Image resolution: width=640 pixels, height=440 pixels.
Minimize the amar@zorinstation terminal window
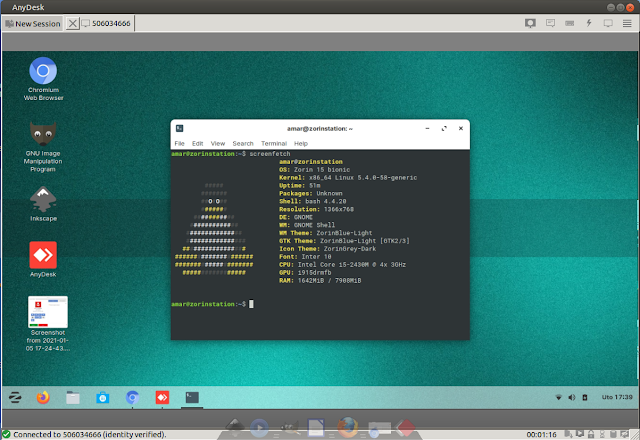(427, 129)
